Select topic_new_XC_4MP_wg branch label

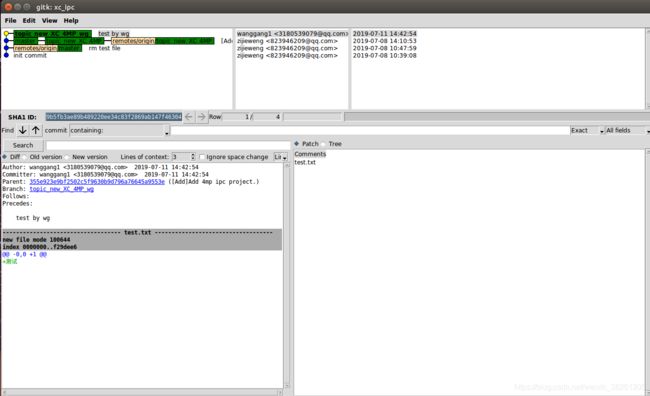tap(53, 34)
